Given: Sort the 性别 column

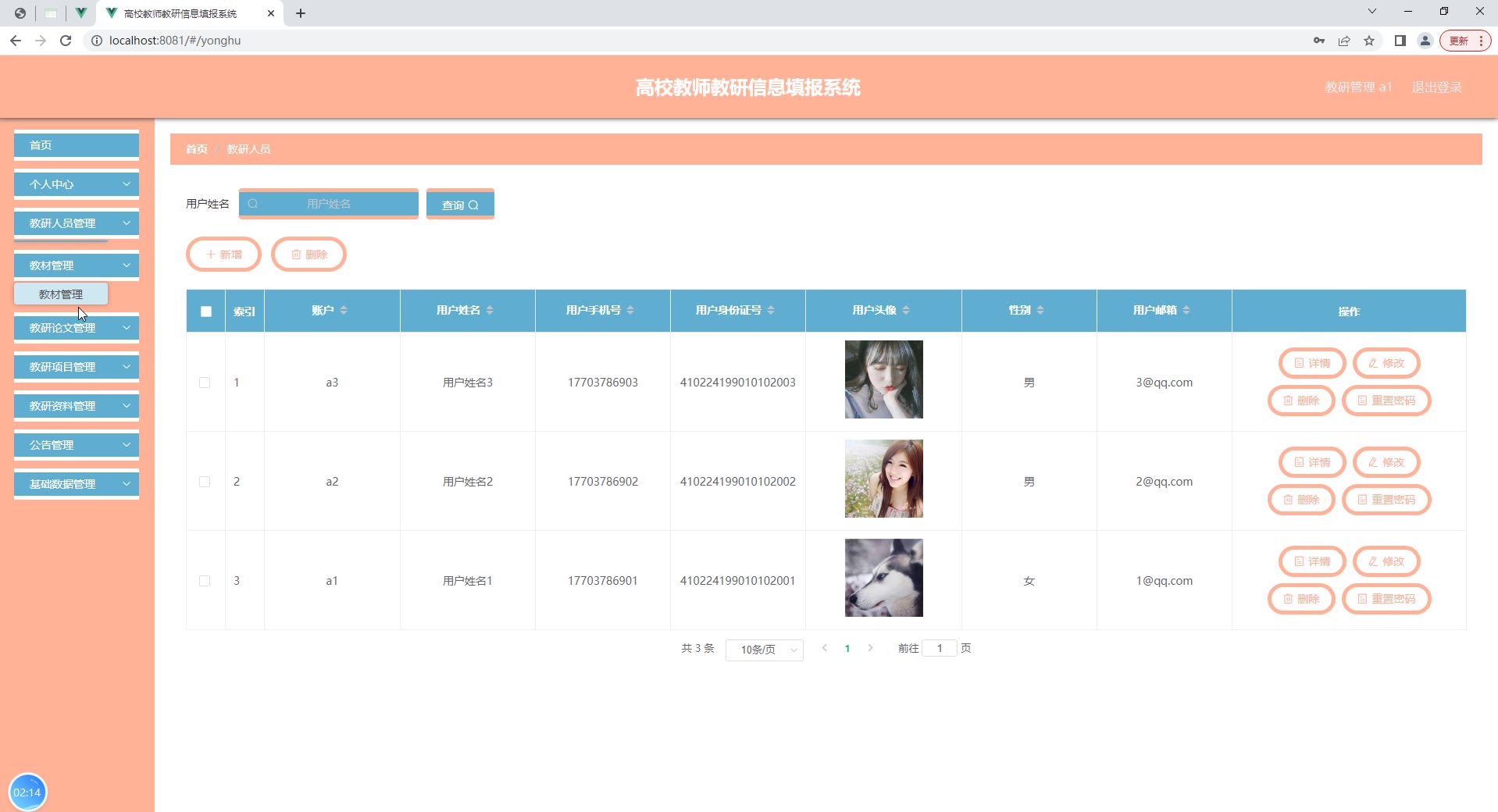Looking at the screenshot, I should pyautogui.click(x=1040, y=311).
